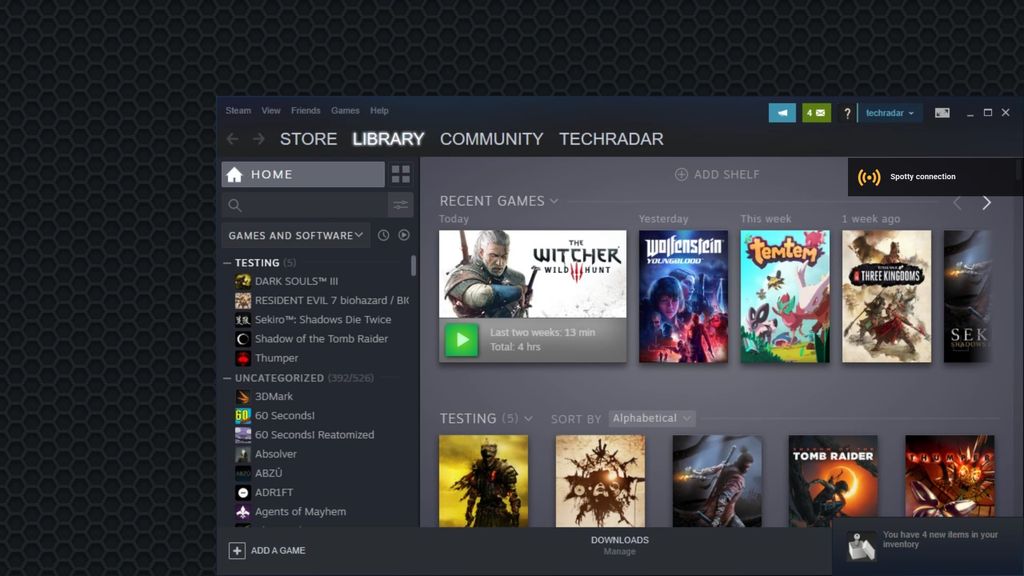
Task: Open the techradar account dropdown
Action: tap(889, 113)
